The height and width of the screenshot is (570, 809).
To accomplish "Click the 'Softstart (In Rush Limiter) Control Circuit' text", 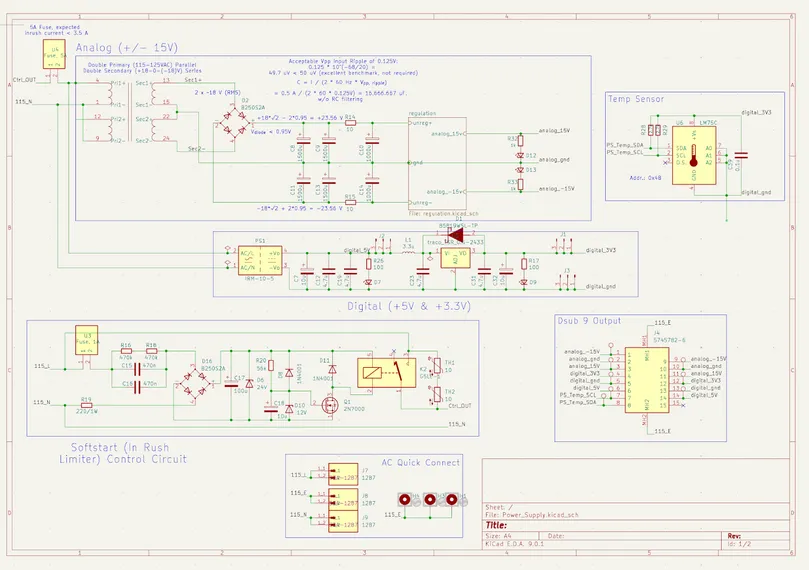I will point(128,452).
